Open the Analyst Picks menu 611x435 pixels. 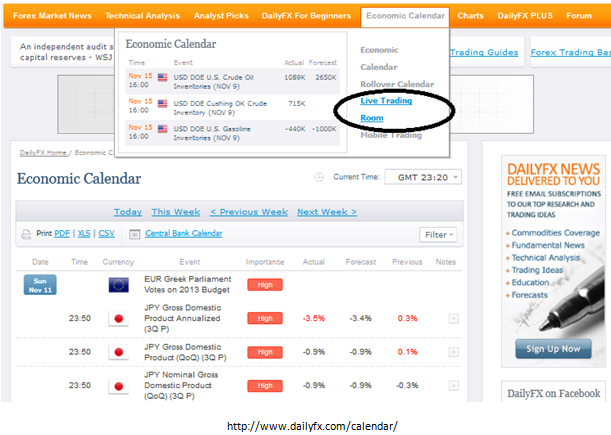click(221, 16)
